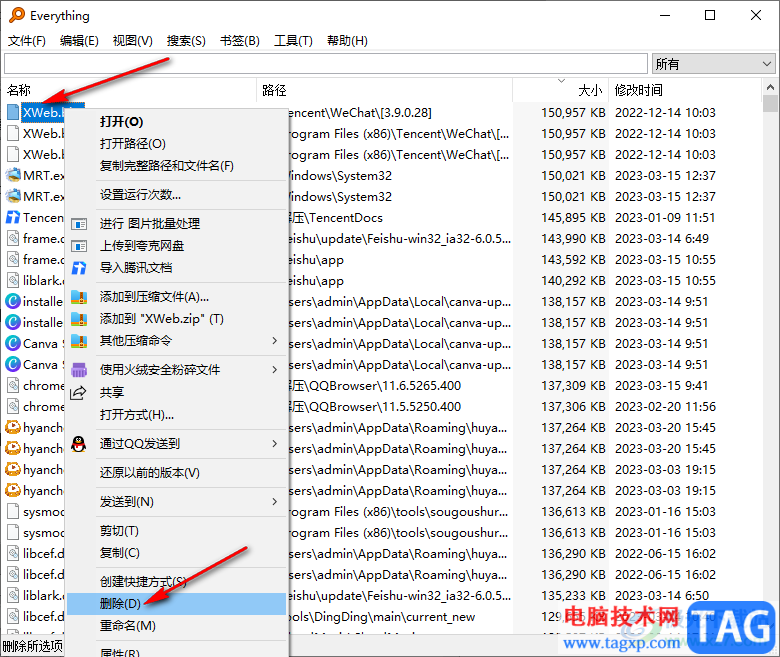Click the first liblark file icon

(13, 281)
